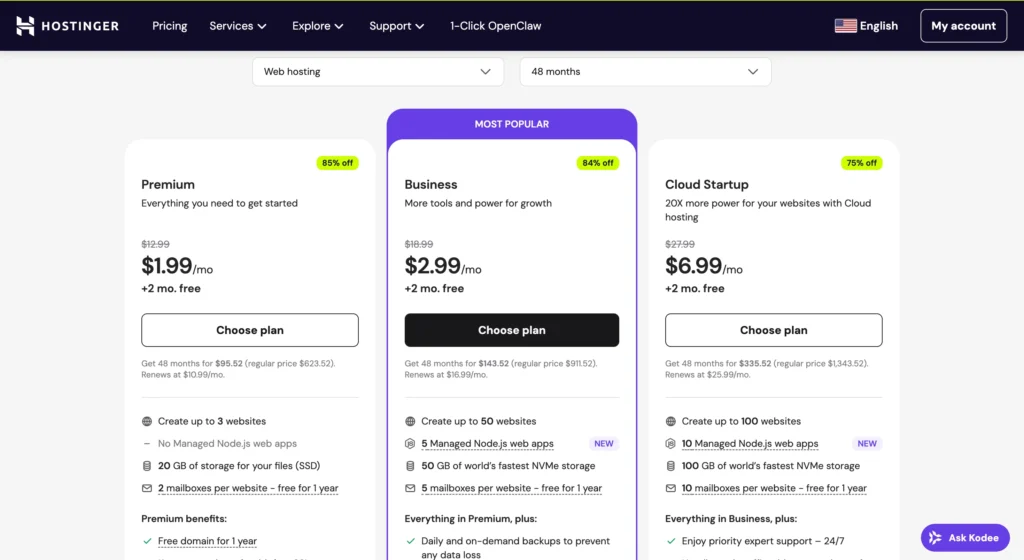Viewport: 1024px width, 560px height.
Task: Open Ask Kodee chat
Action: pyautogui.click(x=965, y=538)
